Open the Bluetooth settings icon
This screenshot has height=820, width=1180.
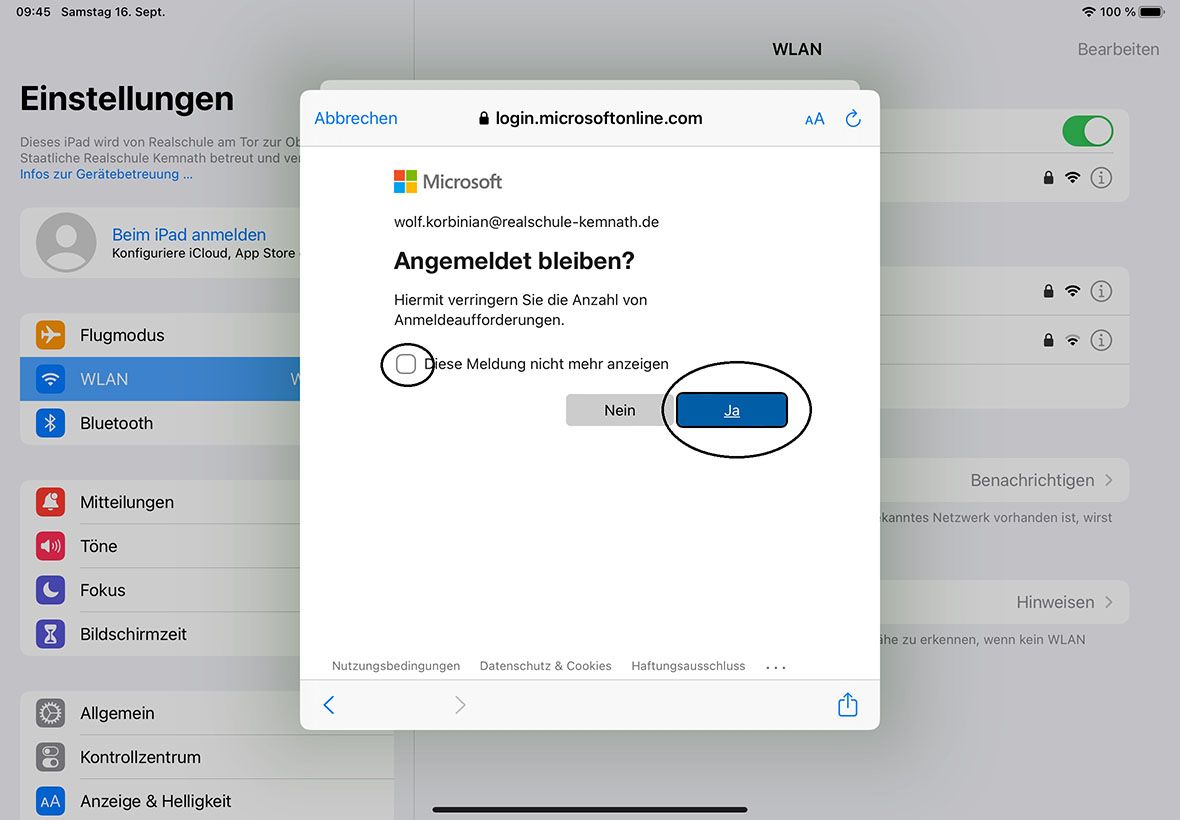(x=50, y=423)
